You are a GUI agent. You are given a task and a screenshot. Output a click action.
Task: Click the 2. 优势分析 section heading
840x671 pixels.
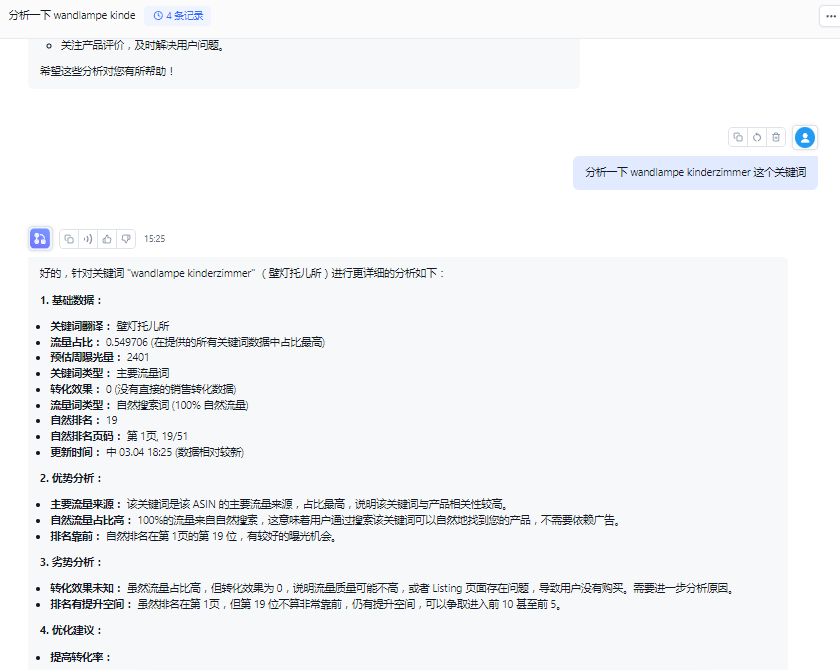click(x=70, y=478)
